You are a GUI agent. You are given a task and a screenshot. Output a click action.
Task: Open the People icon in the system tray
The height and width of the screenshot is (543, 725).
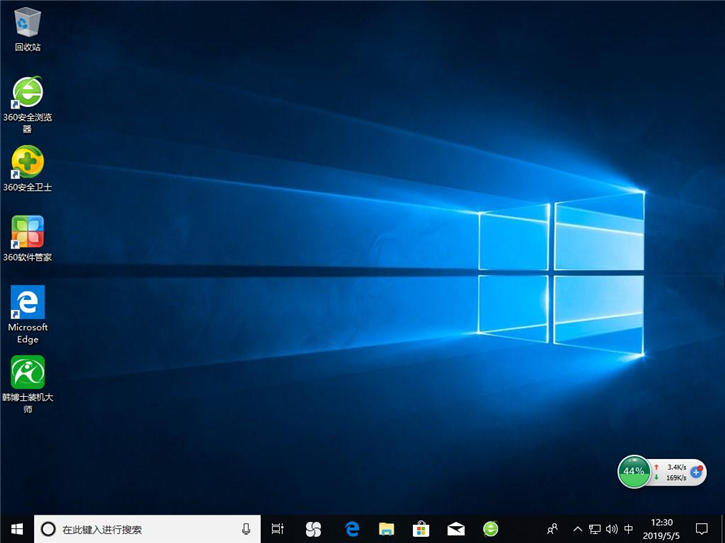[x=552, y=529]
